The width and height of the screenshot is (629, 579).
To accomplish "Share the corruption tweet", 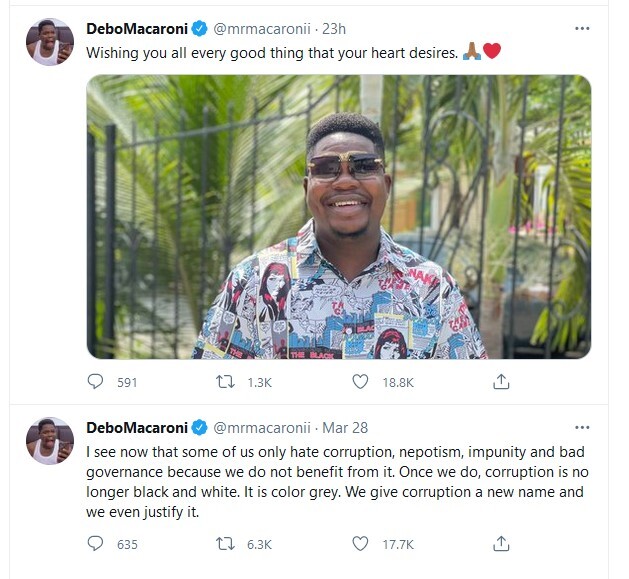I will 502,544.
